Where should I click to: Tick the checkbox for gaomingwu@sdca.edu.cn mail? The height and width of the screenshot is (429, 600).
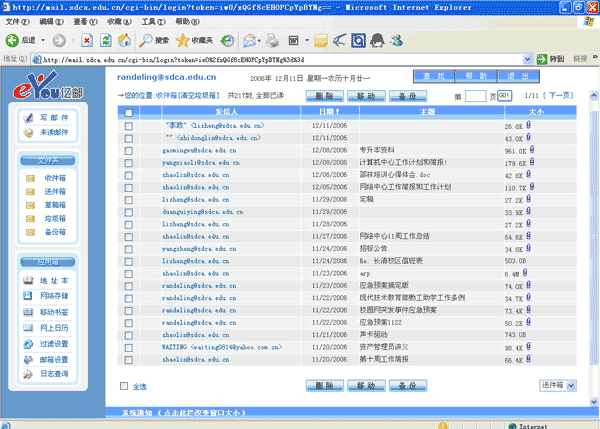128,150
